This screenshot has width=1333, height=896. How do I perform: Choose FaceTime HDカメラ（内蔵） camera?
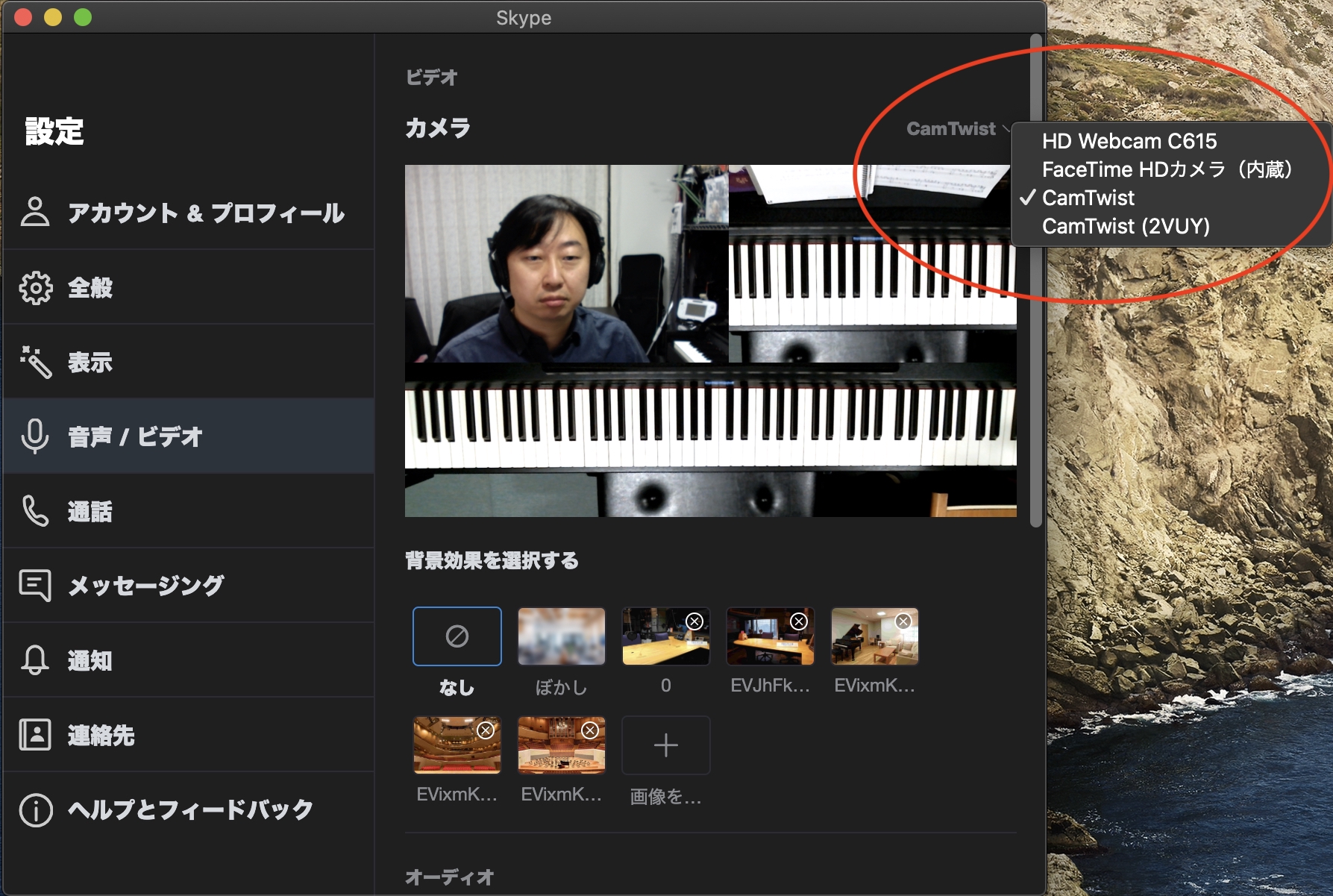(1171, 169)
